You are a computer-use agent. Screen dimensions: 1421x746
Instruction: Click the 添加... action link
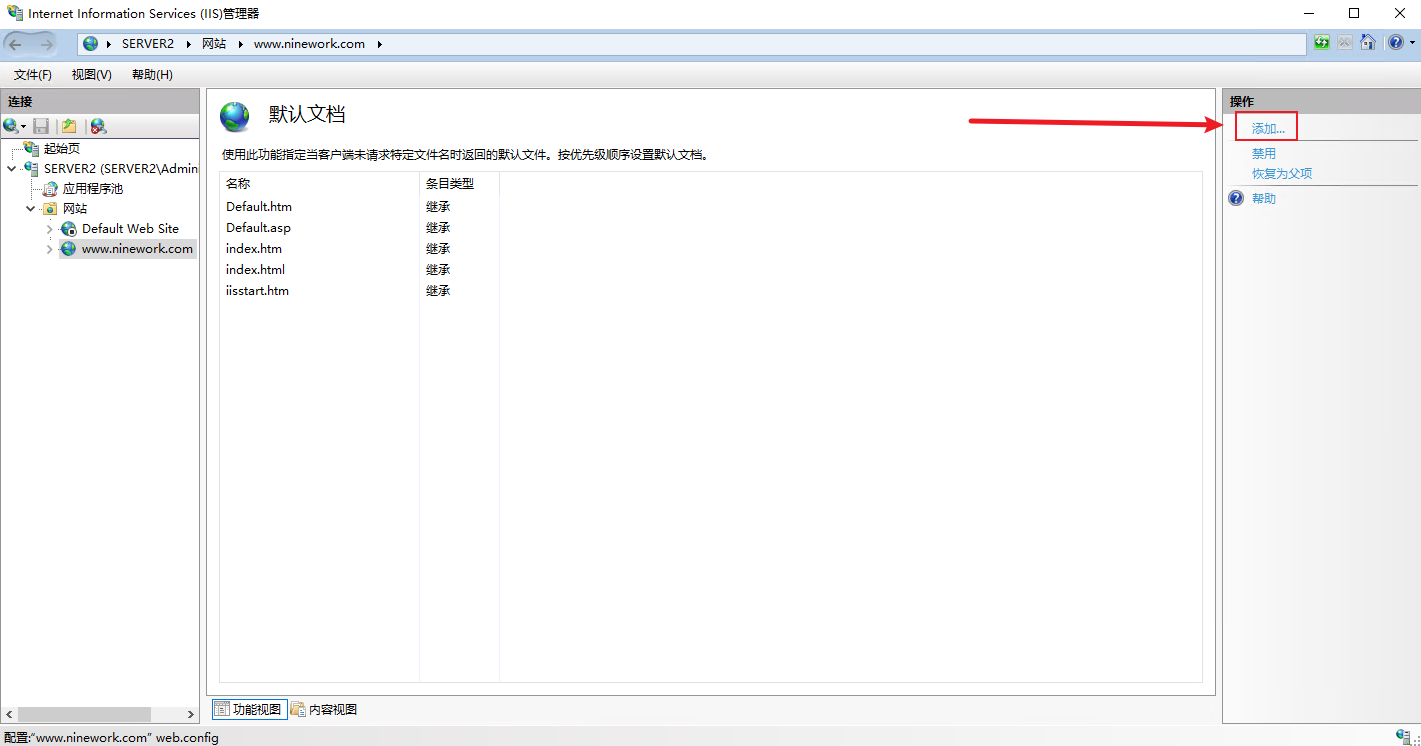pos(1268,129)
